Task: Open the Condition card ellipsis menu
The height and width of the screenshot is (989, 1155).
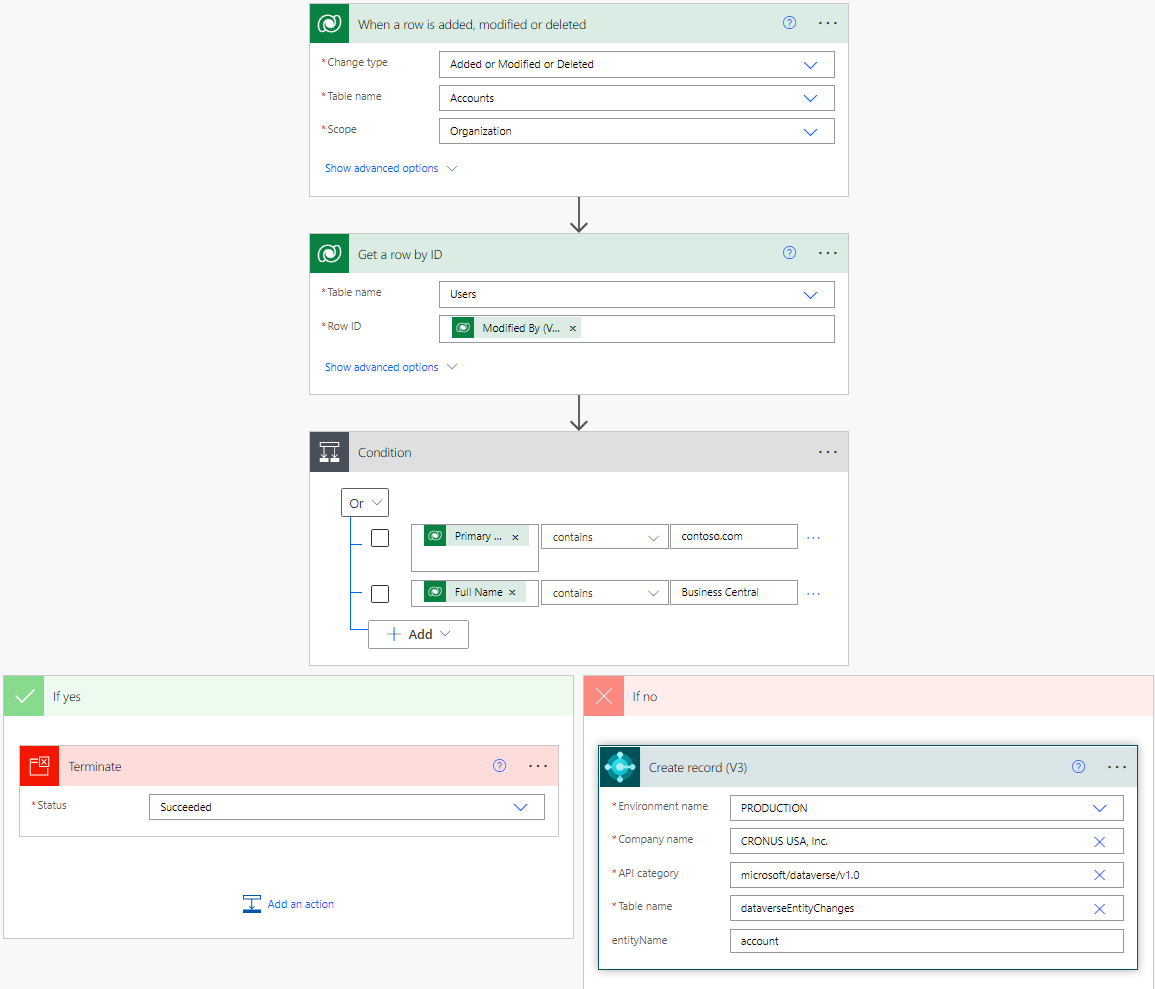Action: tap(827, 451)
